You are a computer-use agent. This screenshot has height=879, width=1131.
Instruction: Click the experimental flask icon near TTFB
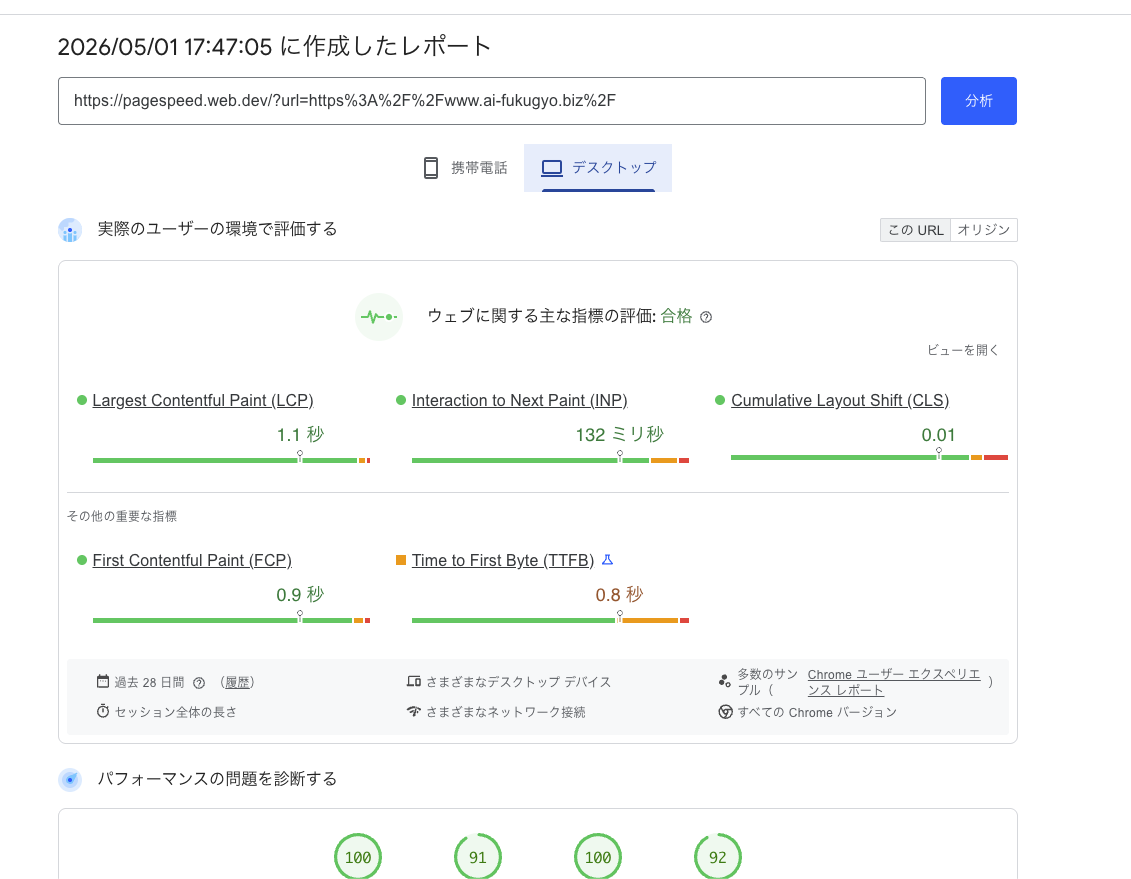pyautogui.click(x=607, y=560)
